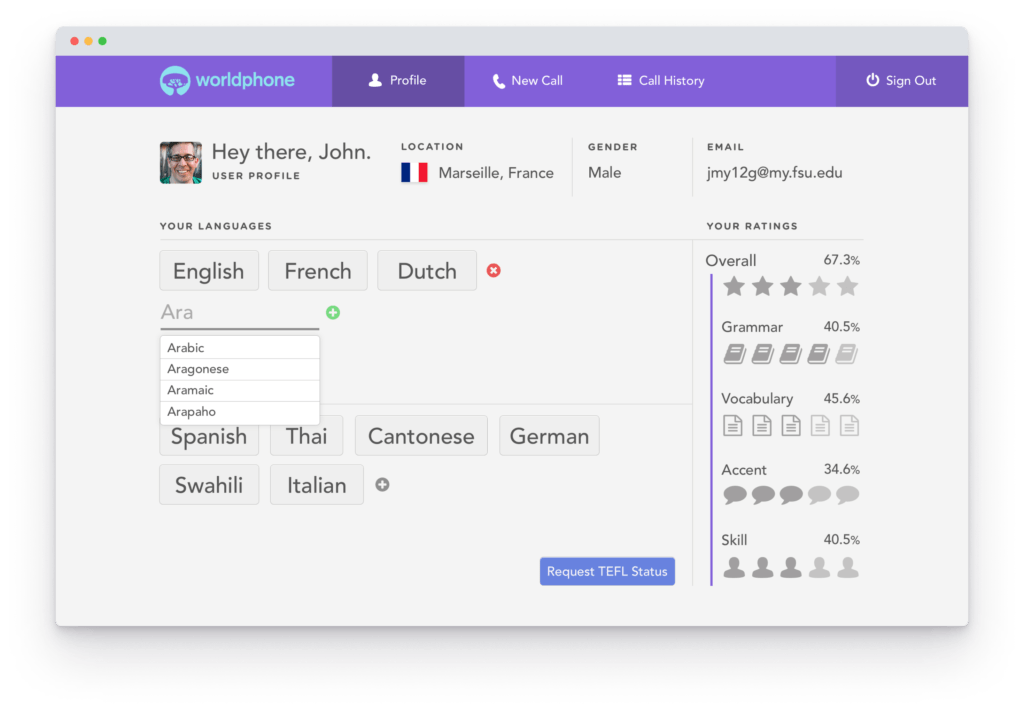The width and height of the screenshot is (1024, 711).
Task: Open the New Call tab
Action: click(x=527, y=80)
